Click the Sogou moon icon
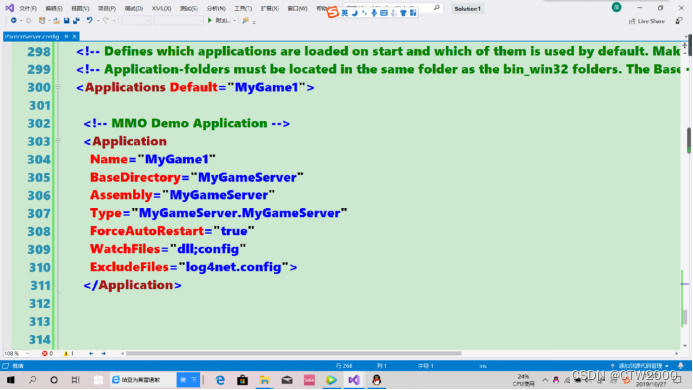This screenshot has width=693, height=390. [354, 13]
